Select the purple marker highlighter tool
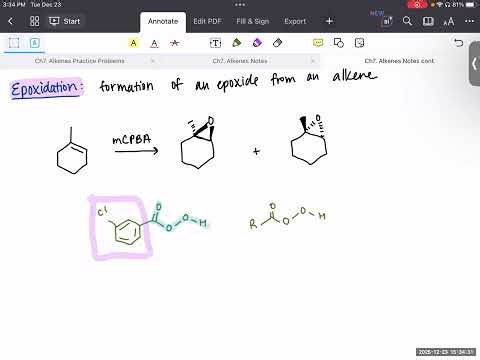Image resolution: width=480 pixels, height=360 pixels. coord(257,43)
